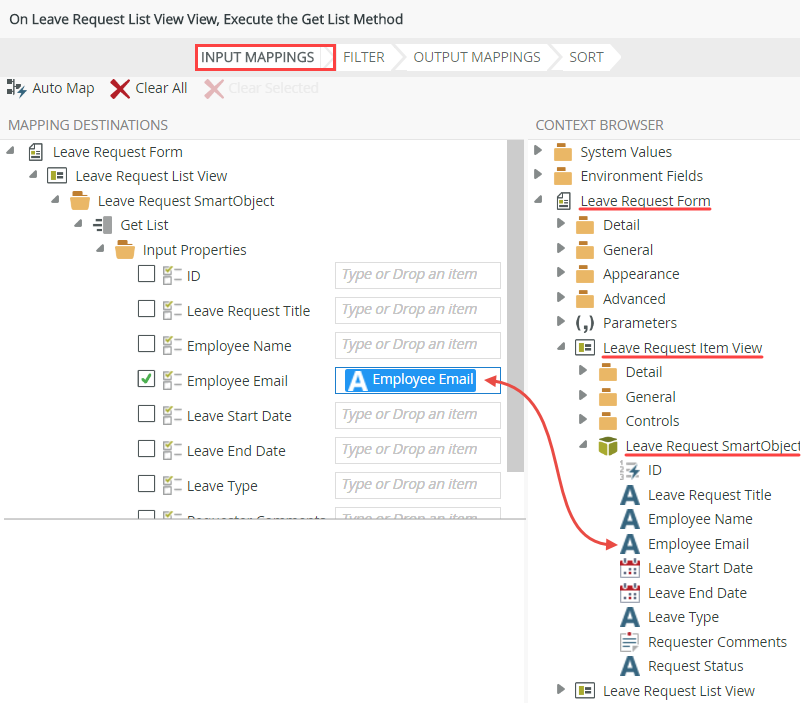Click the Leave Request Item View icon
This screenshot has width=802, height=703.
[x=585, y=347]
